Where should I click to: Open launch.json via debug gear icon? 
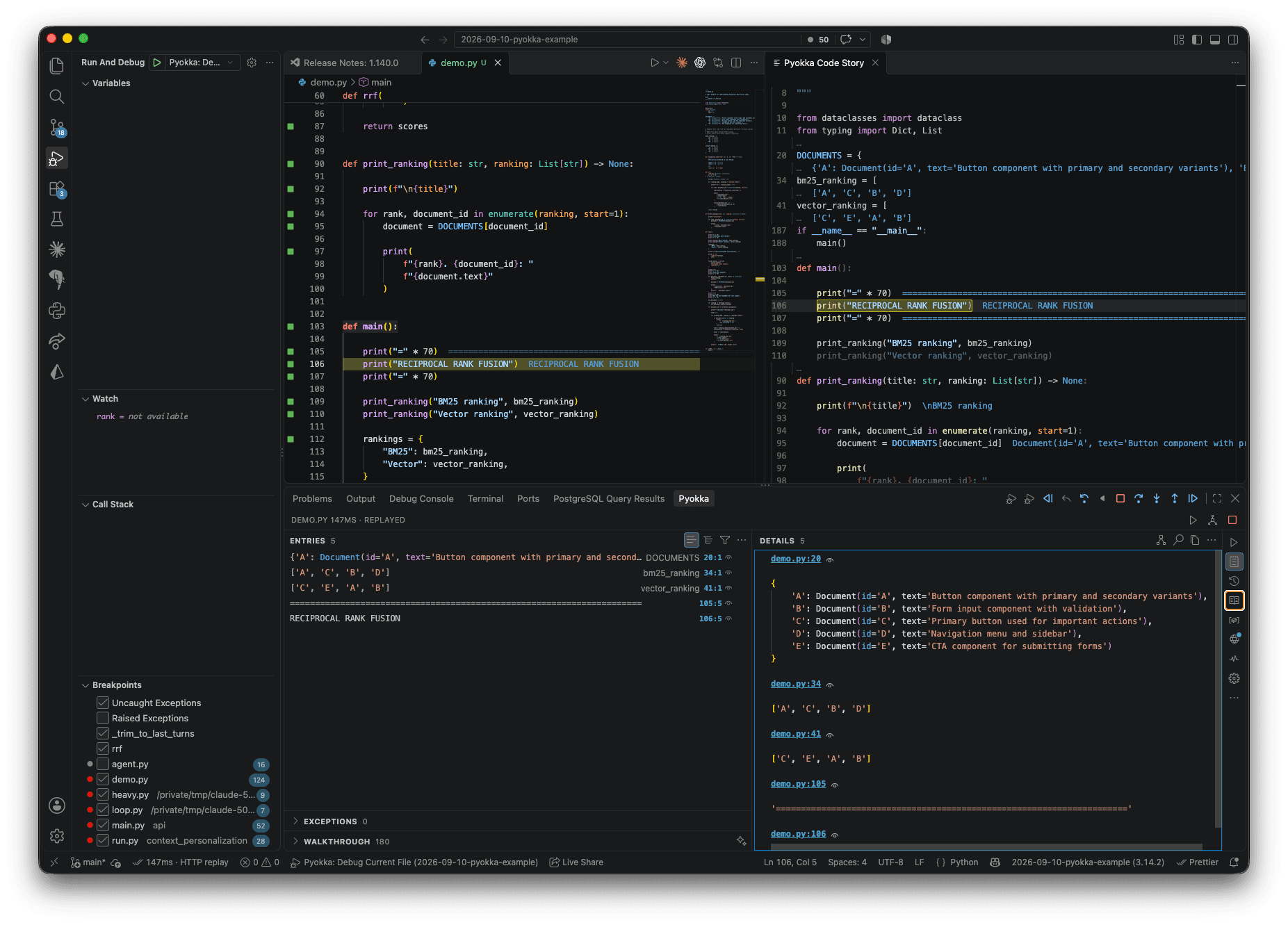tap(252, 63)
